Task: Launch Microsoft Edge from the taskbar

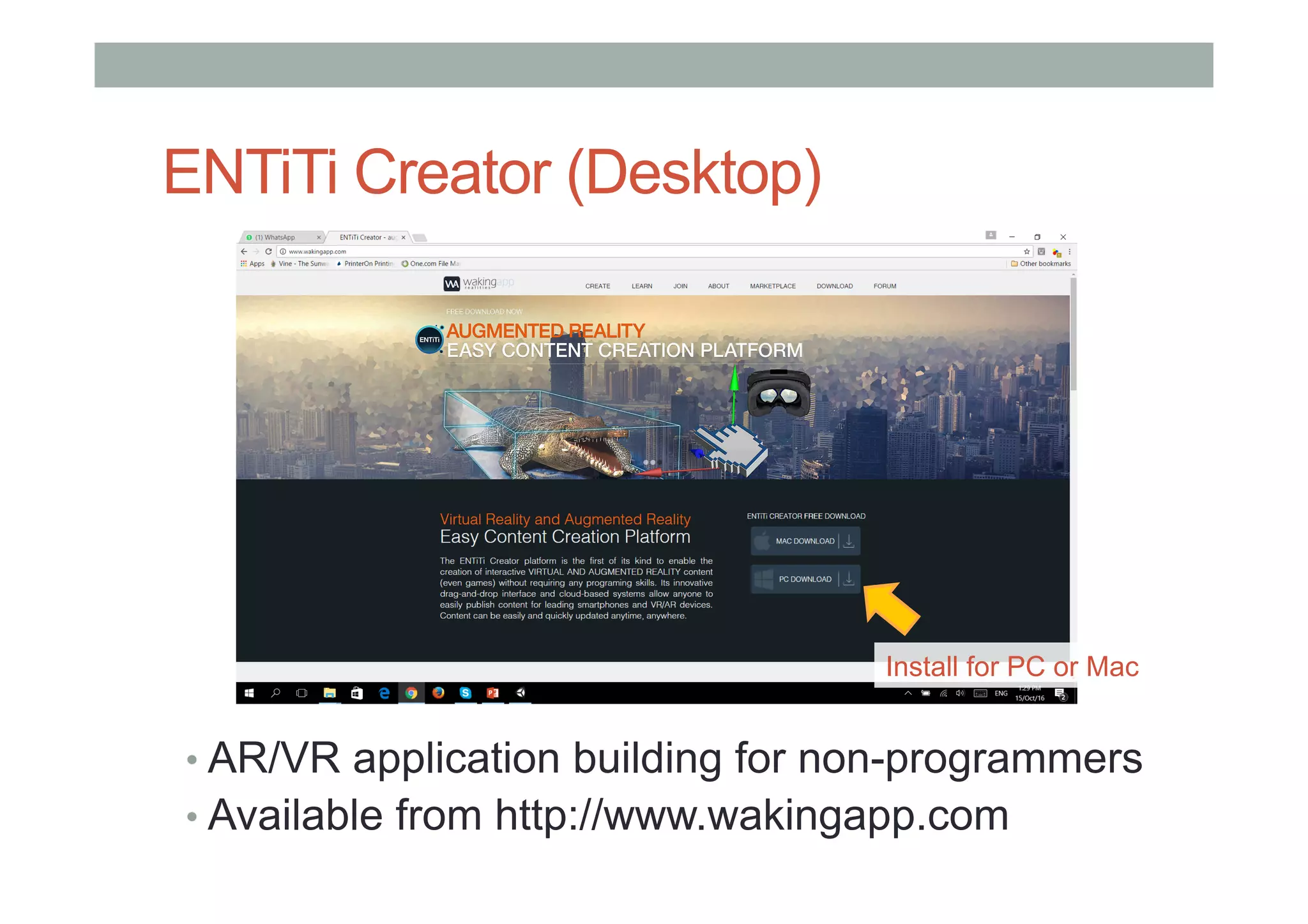Action: point(384,693)
